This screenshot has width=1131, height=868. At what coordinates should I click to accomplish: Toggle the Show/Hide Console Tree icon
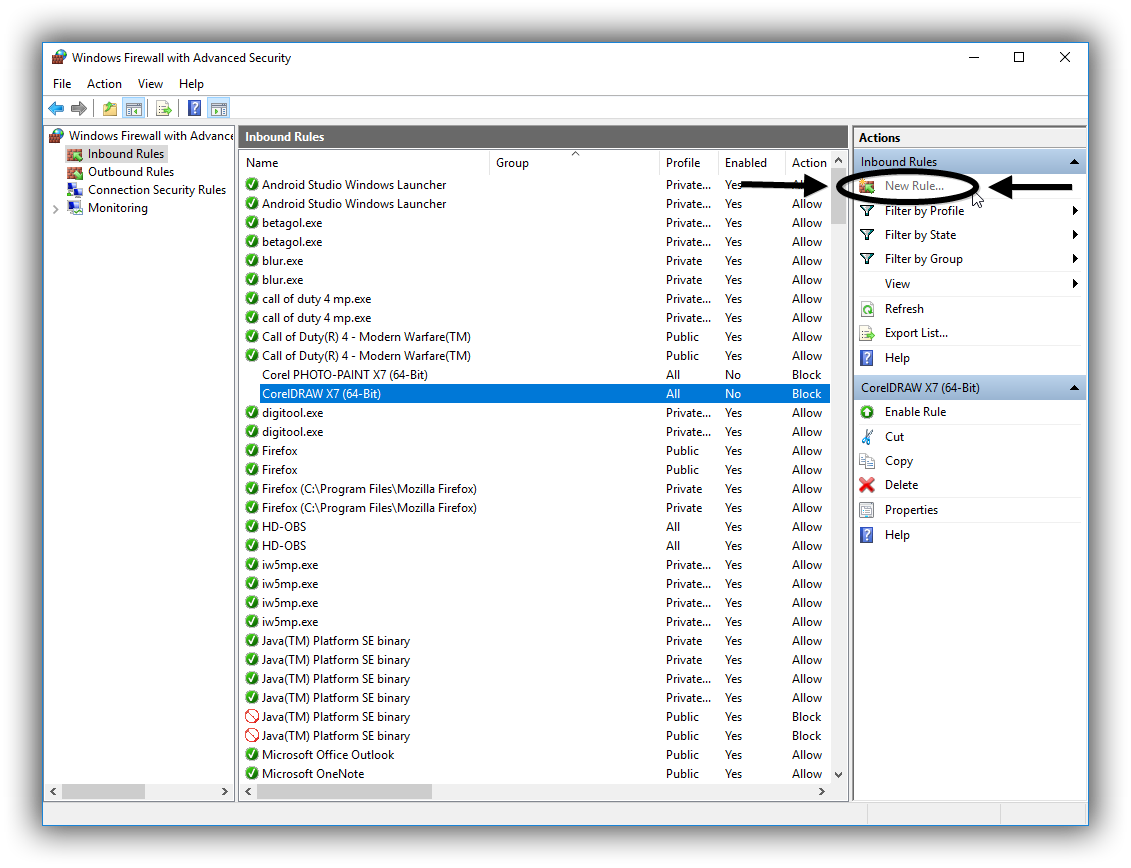click(x=133, y=109)
